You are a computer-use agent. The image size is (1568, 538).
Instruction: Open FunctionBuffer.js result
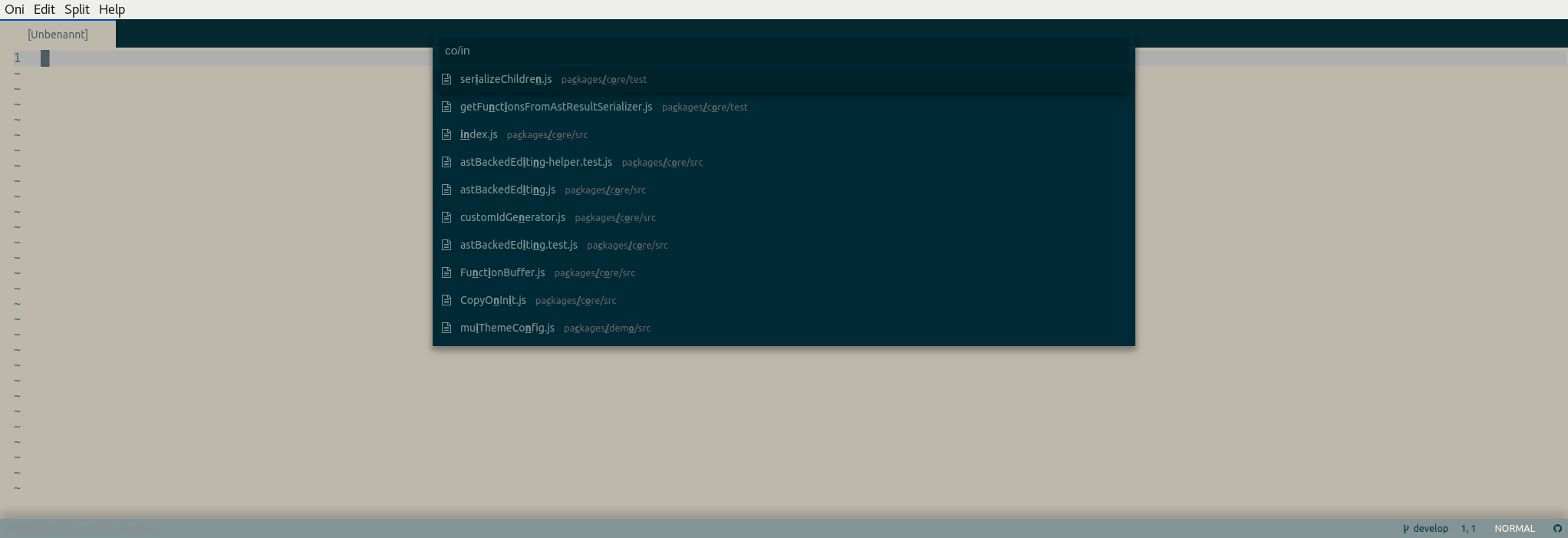pyautogui.click(x=783, y=272)
